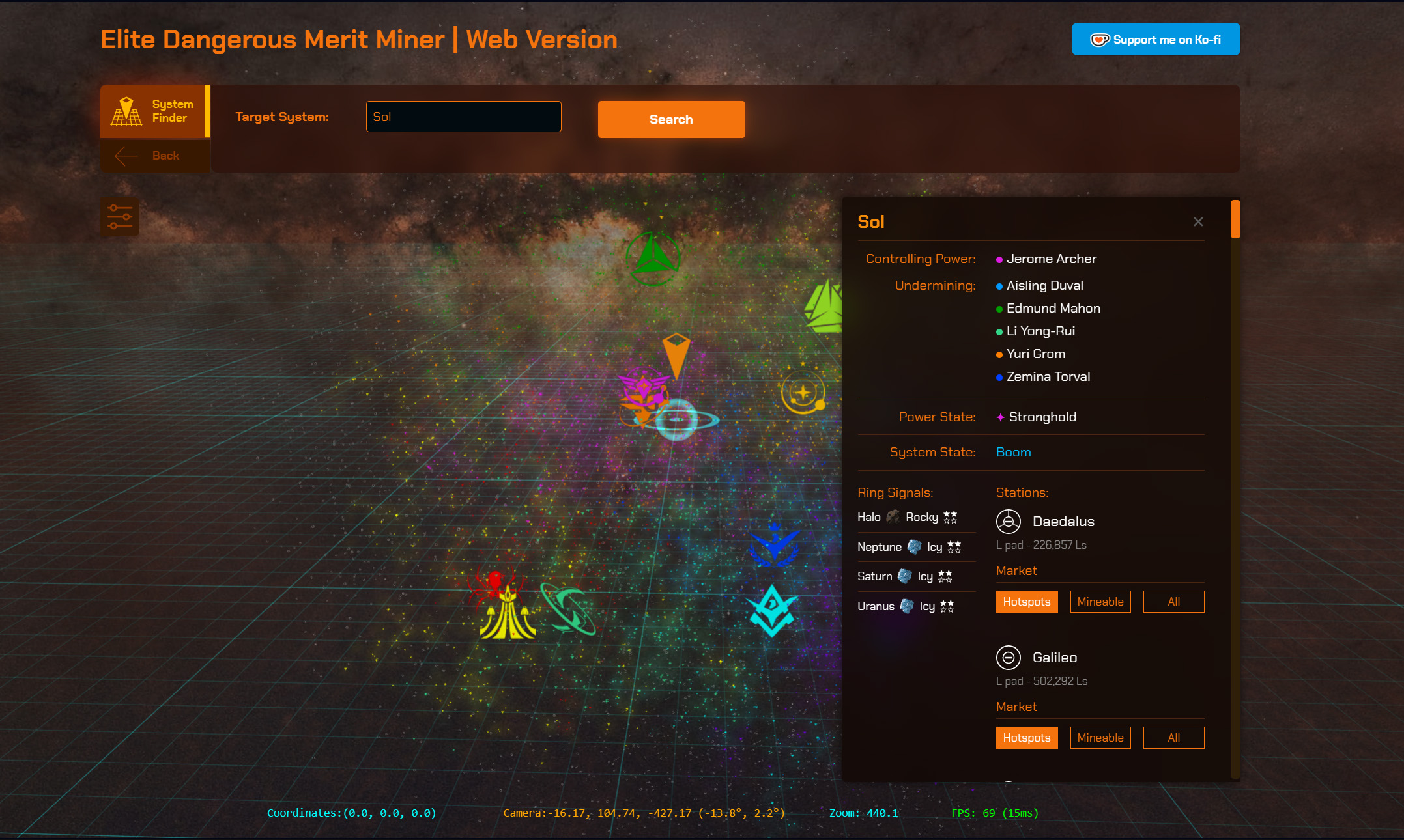The height and width of the screenshot is (840, 1404).
Task: Click the Stronghold power state text
Action: click(1042, 417)
